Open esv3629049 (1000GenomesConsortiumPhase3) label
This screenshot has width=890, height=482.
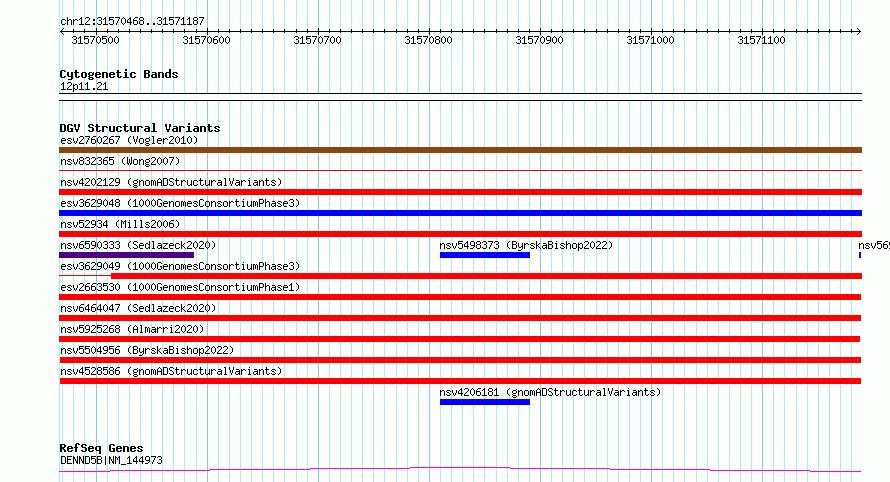point(180,266)
